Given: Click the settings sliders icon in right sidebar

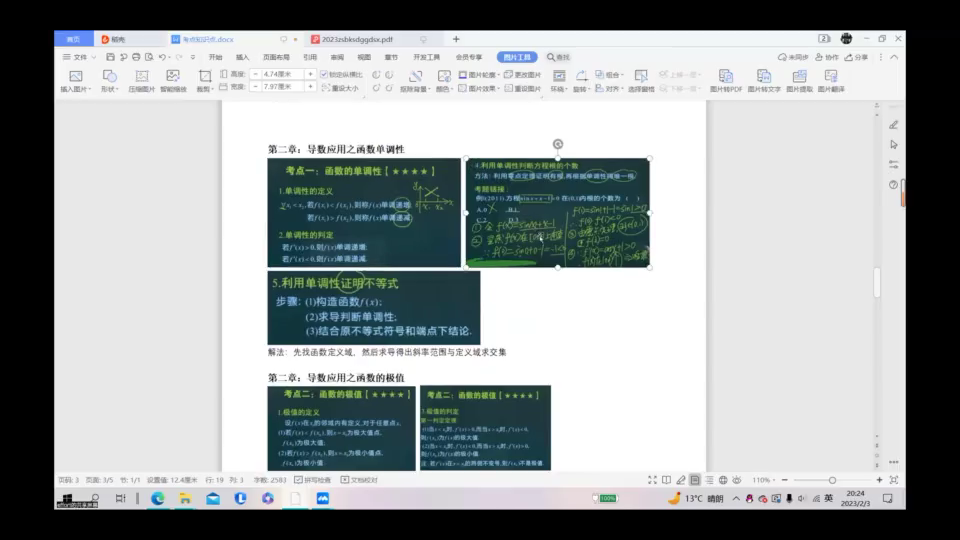Looking at the screenshot, I should [x=894, y=165].
